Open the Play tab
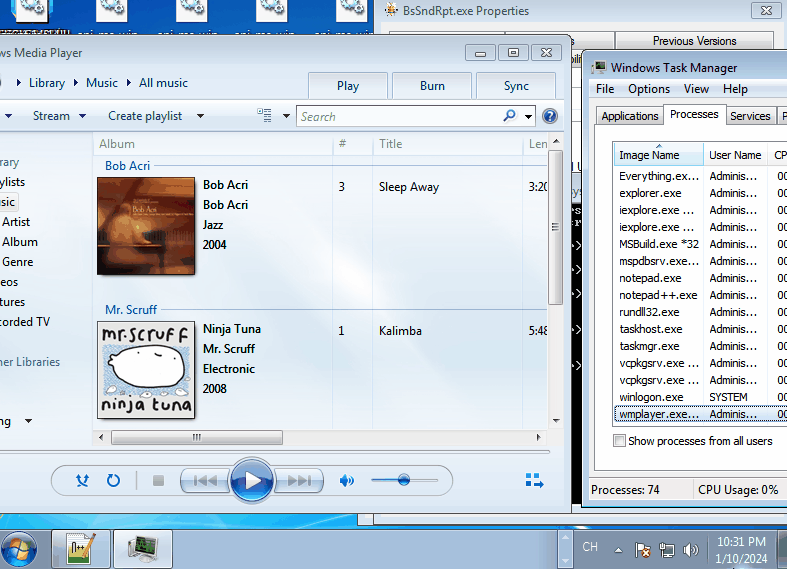The image size is (787, 569). pyautogui.click(x=348, y=86)
